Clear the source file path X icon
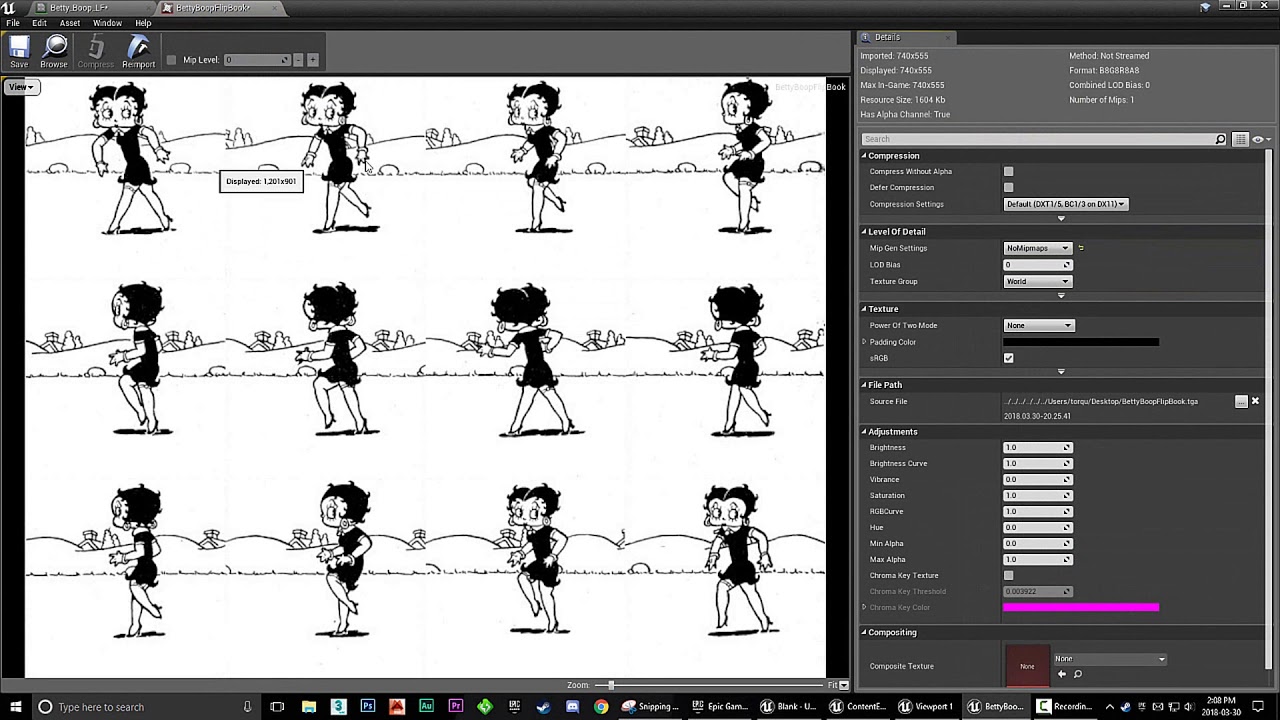 (x=1255, y=401)
